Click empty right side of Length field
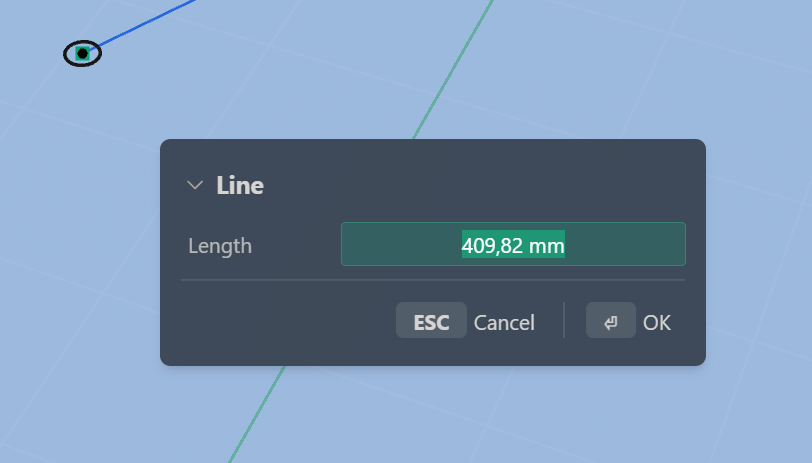 coord(624,244)
